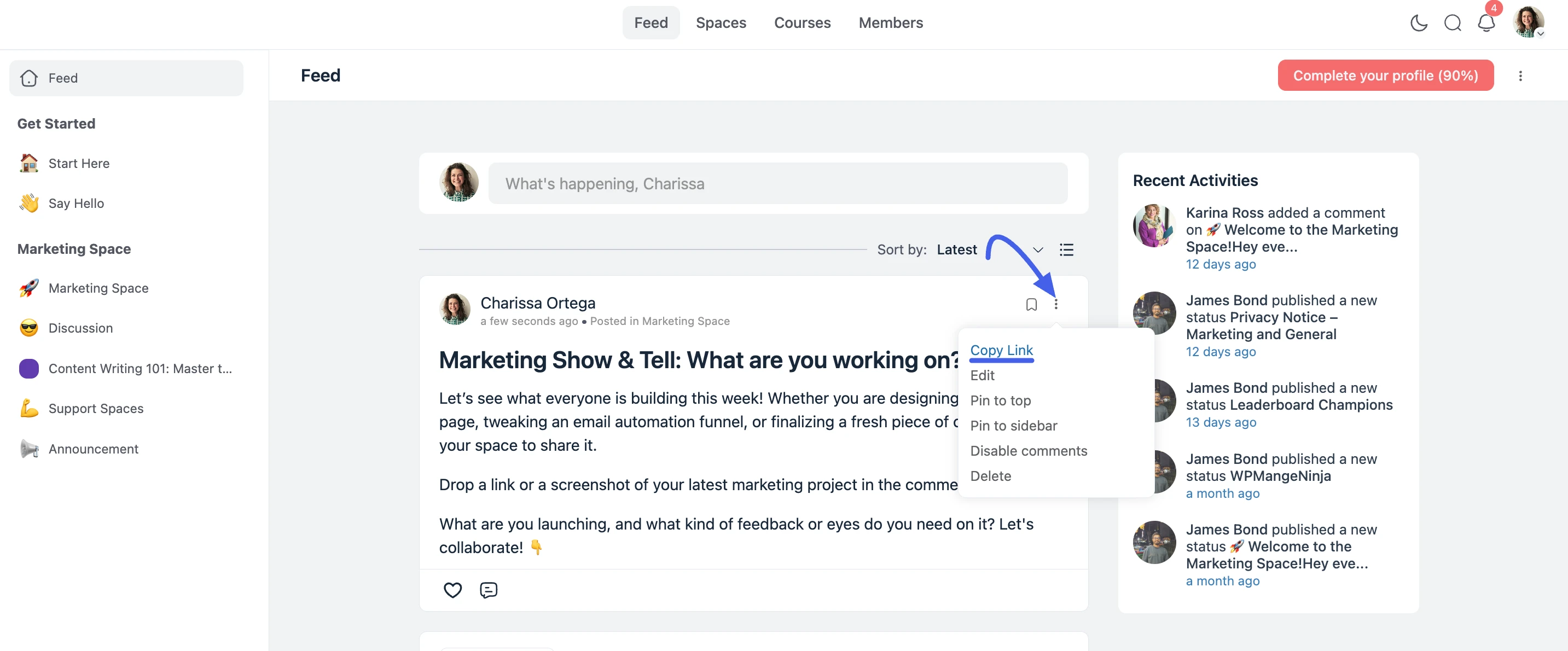Click the waving hand icon for Say Hello
Image resolution: width=1568 pixels, height=651 pixels.
click(x=28, y=203)
